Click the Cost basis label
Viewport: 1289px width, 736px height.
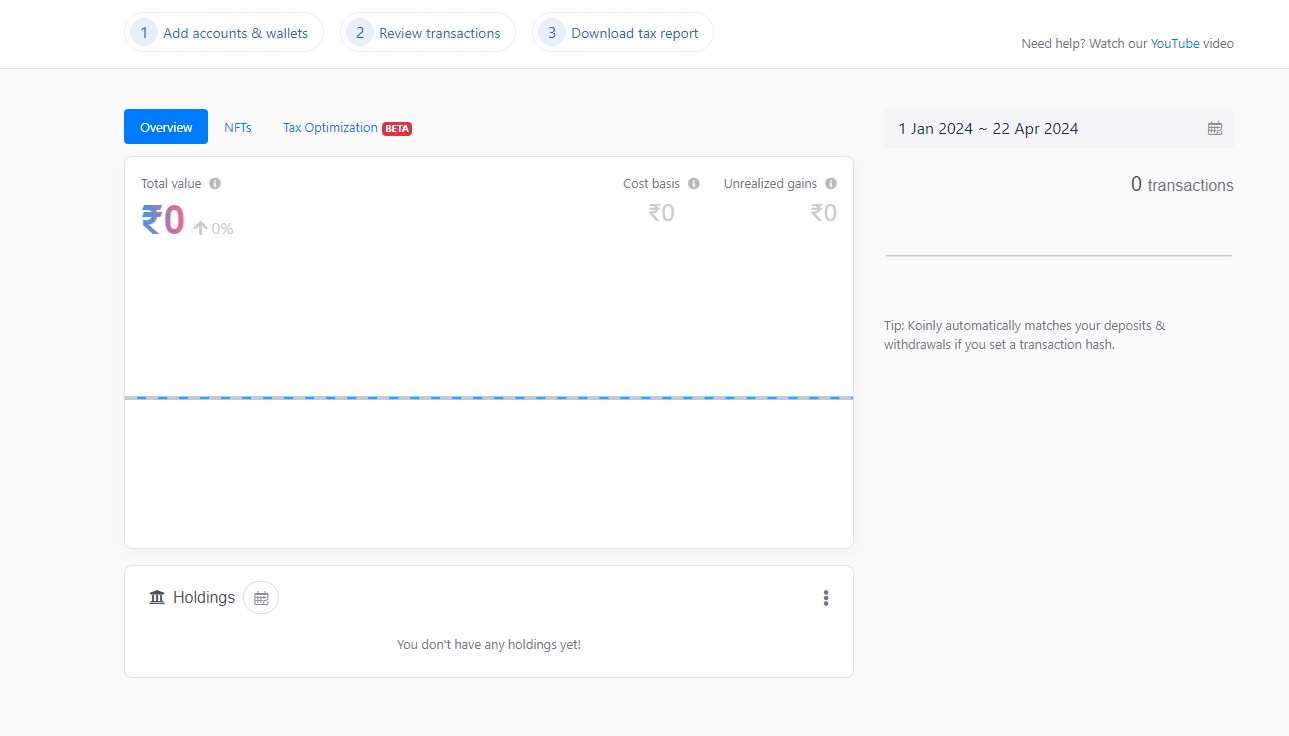coord(651,184)
